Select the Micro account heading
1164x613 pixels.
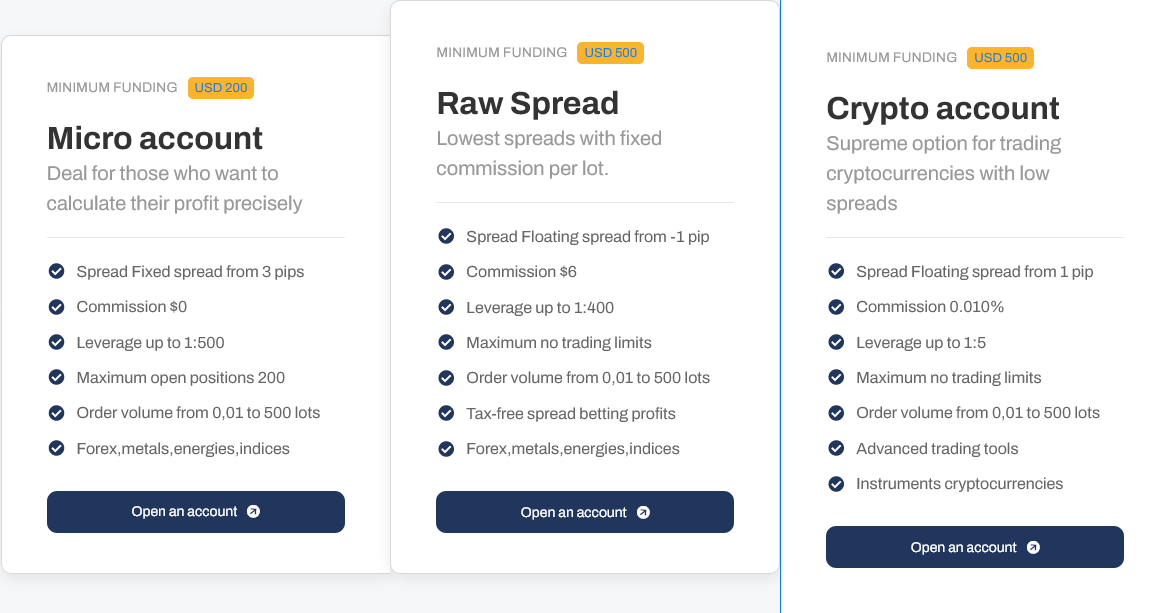click(x=154, y=138)
